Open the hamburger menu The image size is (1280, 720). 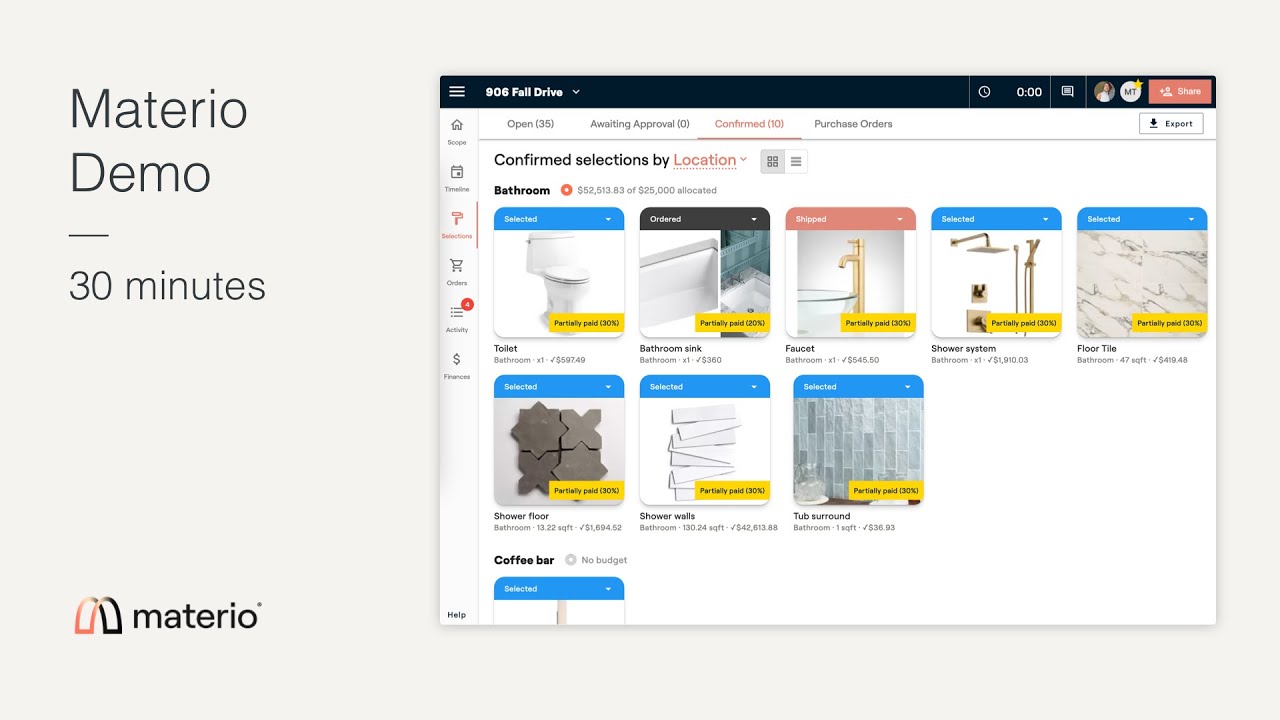(457, 92)
